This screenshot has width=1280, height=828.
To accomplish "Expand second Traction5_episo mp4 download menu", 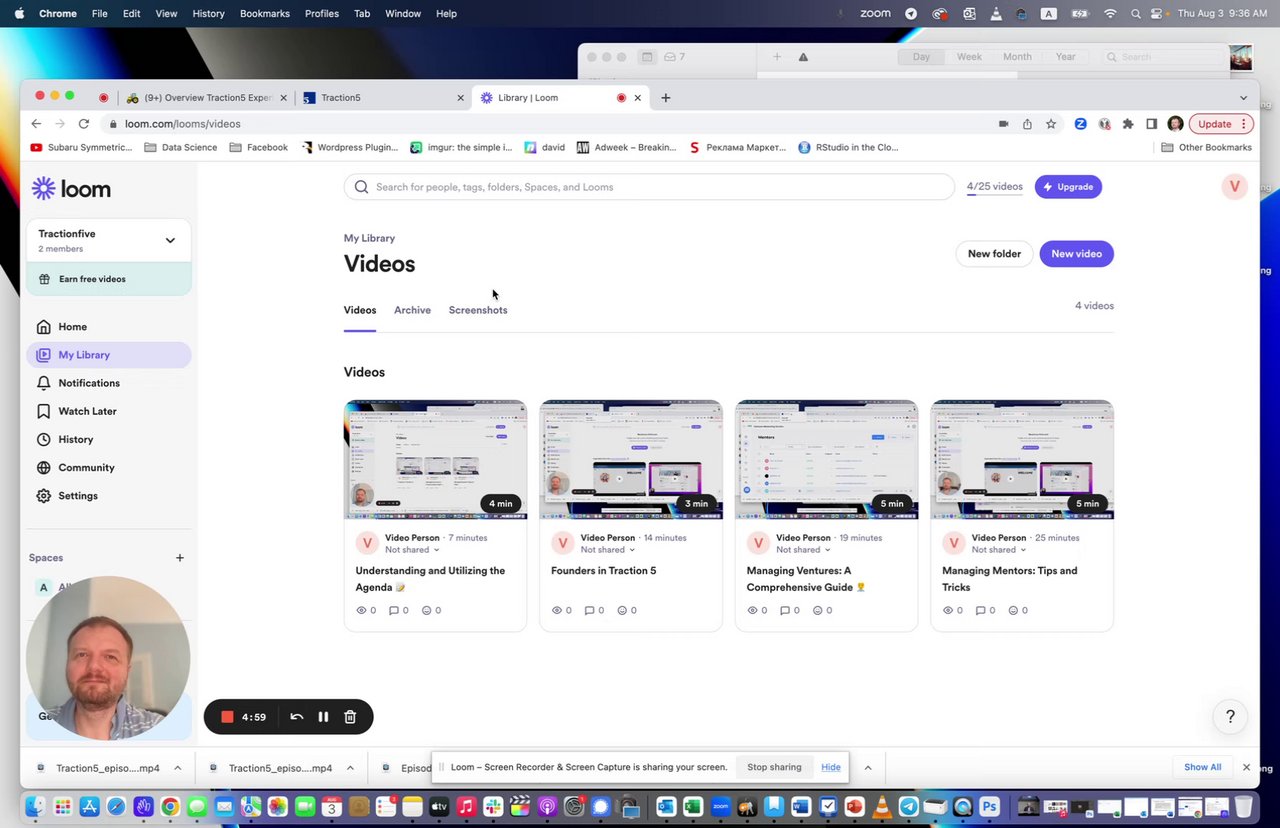I will click(x=350, y=768).
